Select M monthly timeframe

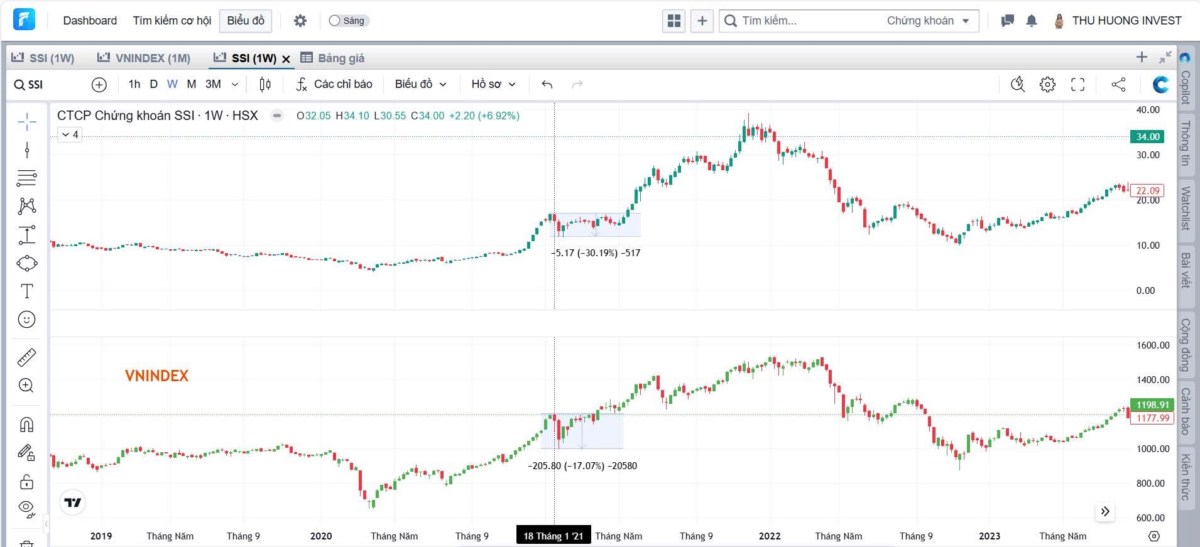click(x=191, y=84)
